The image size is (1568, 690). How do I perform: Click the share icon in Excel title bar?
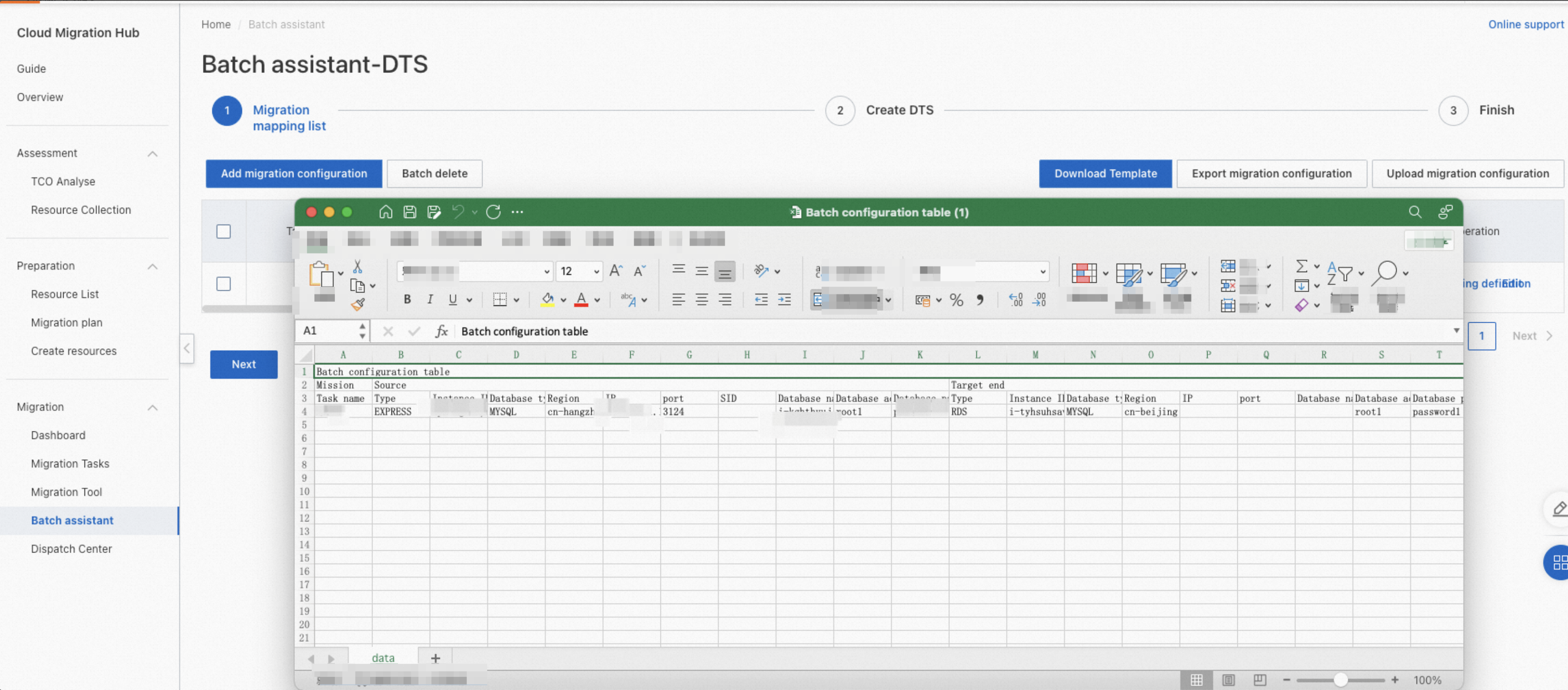click(x=1446, y=212)
